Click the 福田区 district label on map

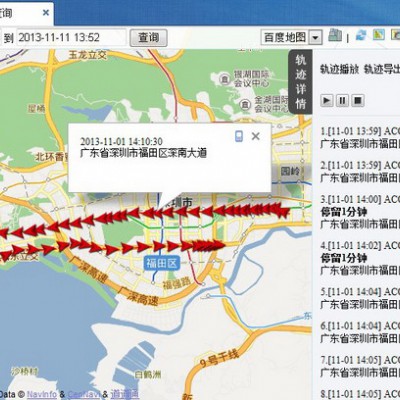tap(162, 263)
